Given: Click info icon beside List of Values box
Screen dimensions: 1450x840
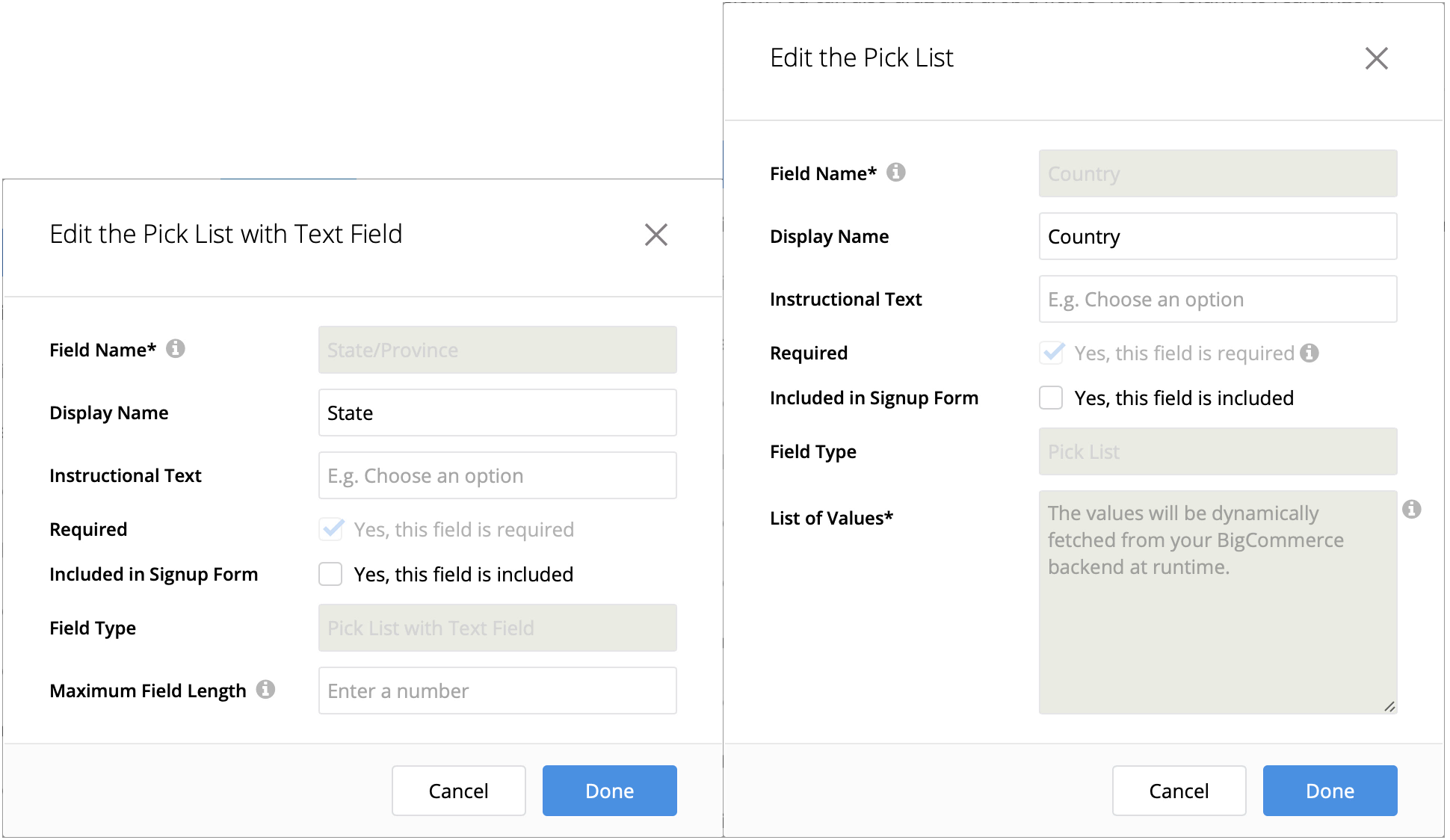Looking at the screenshot, I should pyautogui.click(x=1412, y=509).
